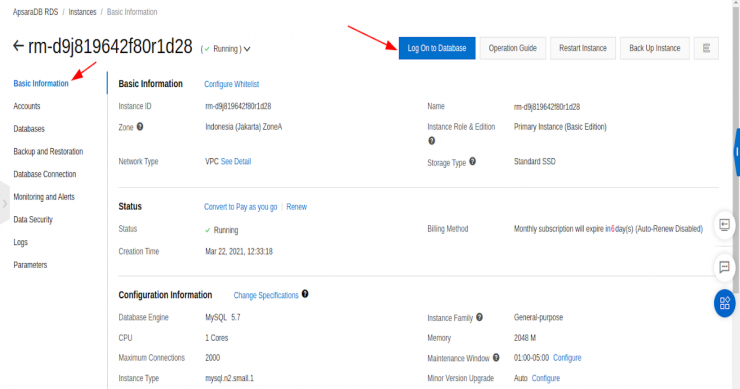Click the collapse panel icon on right edge
Image resolution: width=740 pixels, height=389 pixels.
(x=724, y=225)
